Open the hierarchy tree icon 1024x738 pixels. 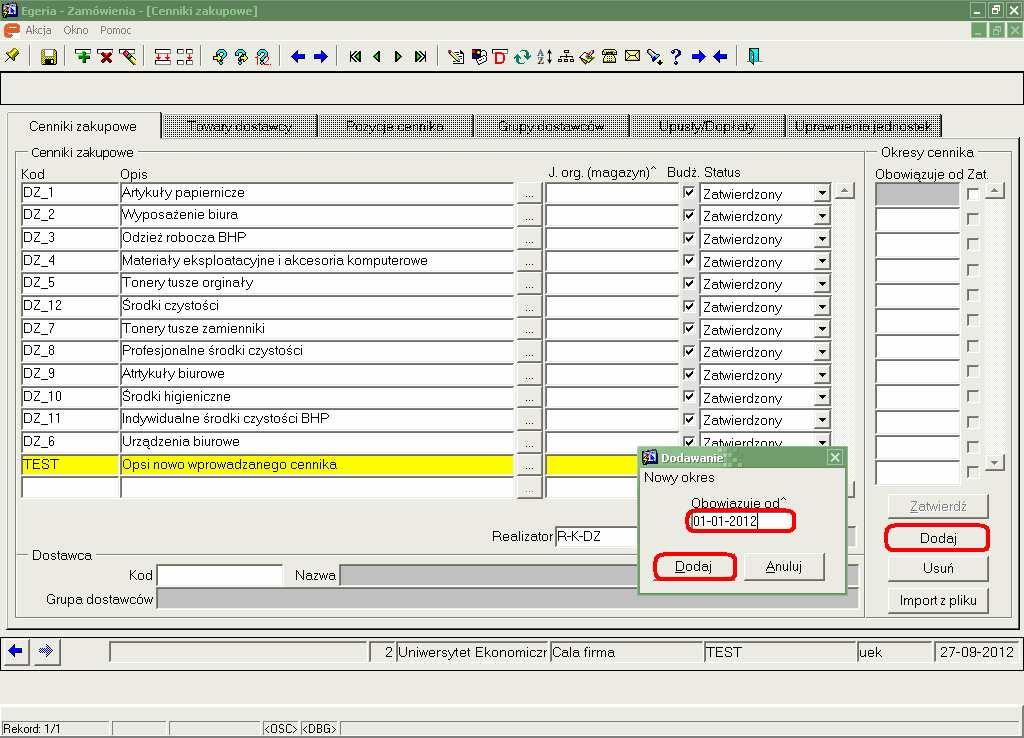[x=566, y=57]
